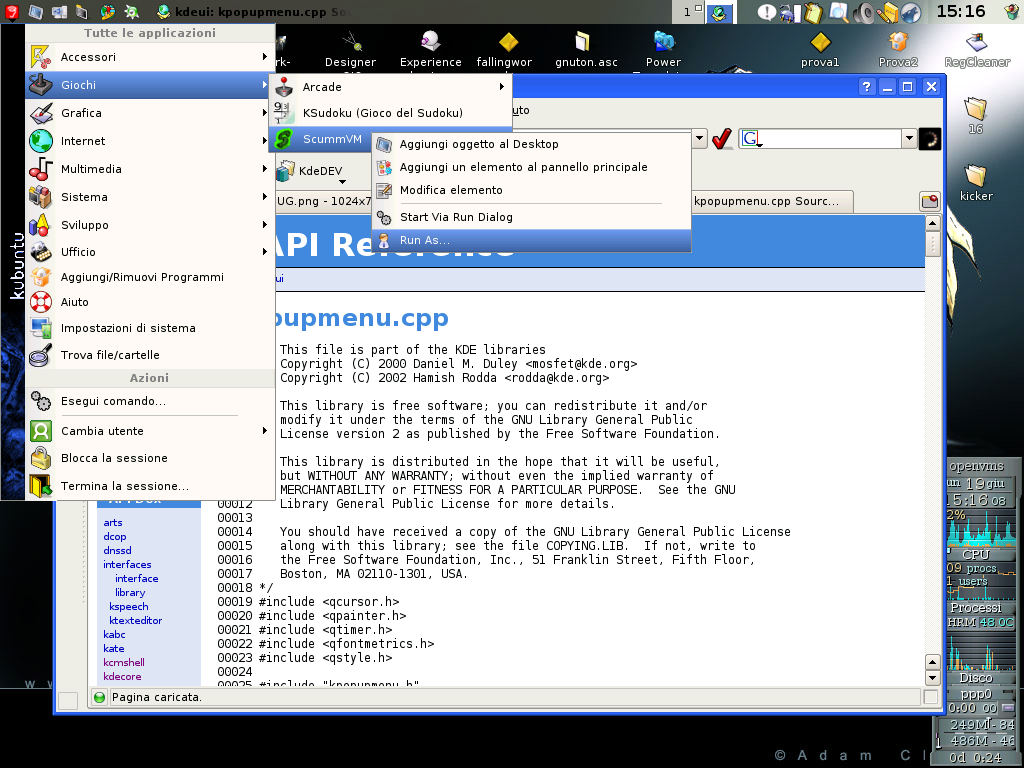Open the dnssd link
1024x768 pixels.
117,551
